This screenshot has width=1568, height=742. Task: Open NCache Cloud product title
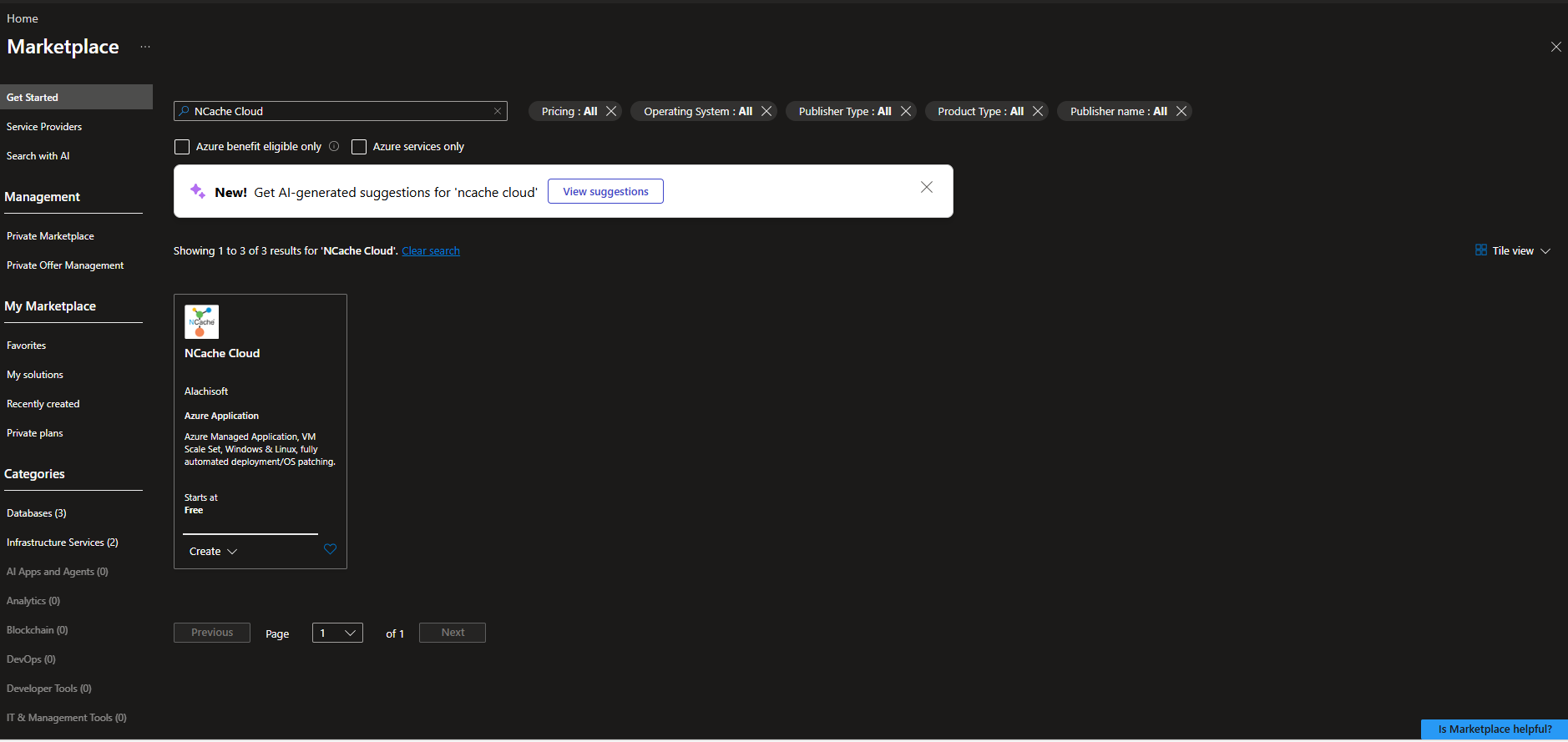(222, 353)
